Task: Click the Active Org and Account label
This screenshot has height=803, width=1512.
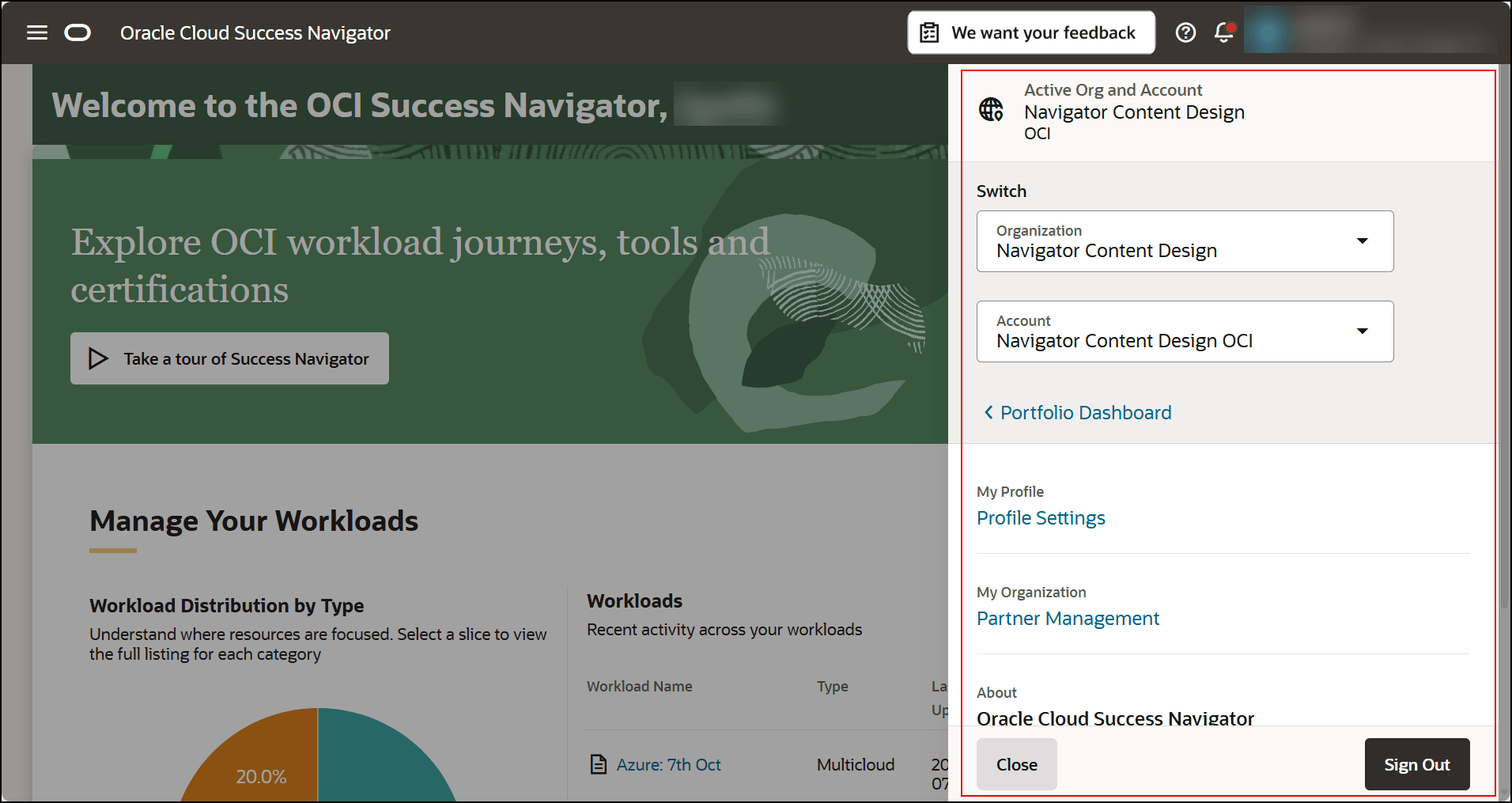Action: click(1113, 89)
